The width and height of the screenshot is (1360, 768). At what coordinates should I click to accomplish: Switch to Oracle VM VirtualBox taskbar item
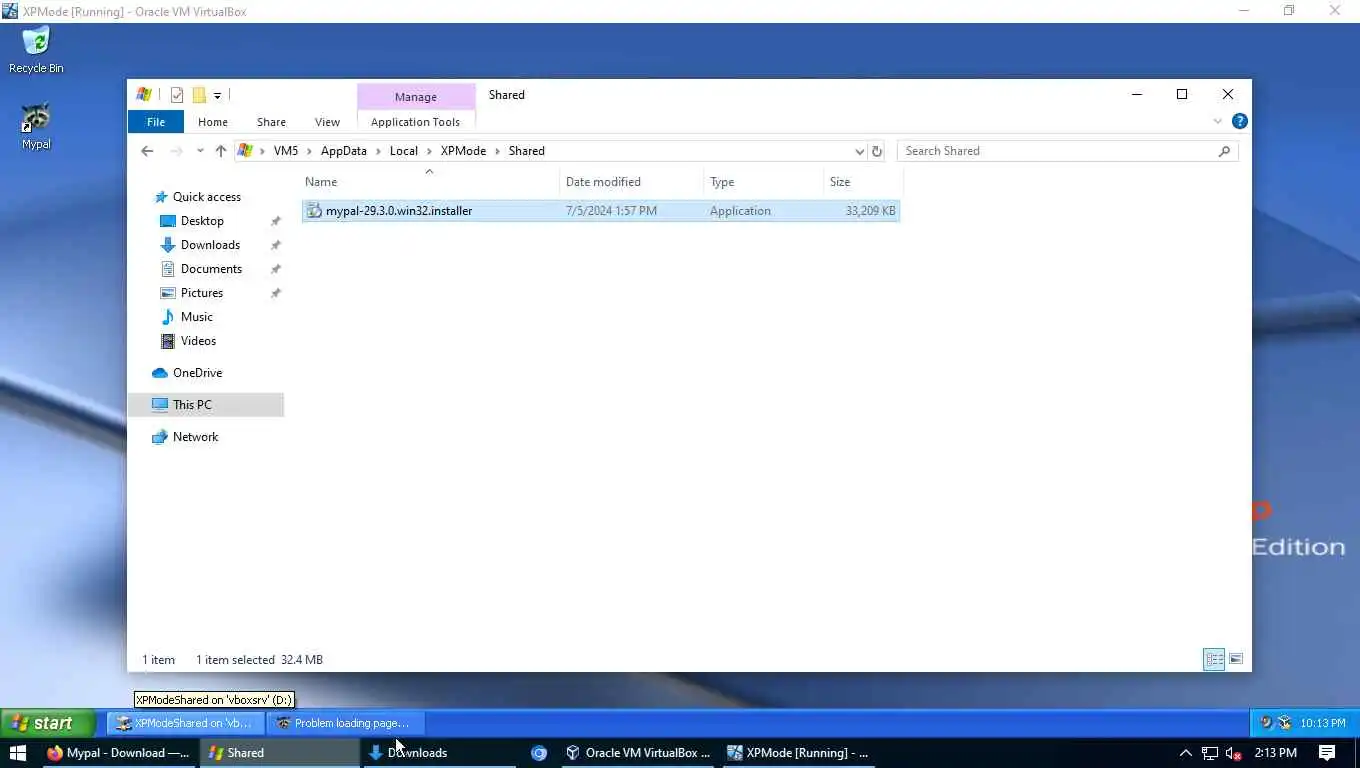(638, 753)
